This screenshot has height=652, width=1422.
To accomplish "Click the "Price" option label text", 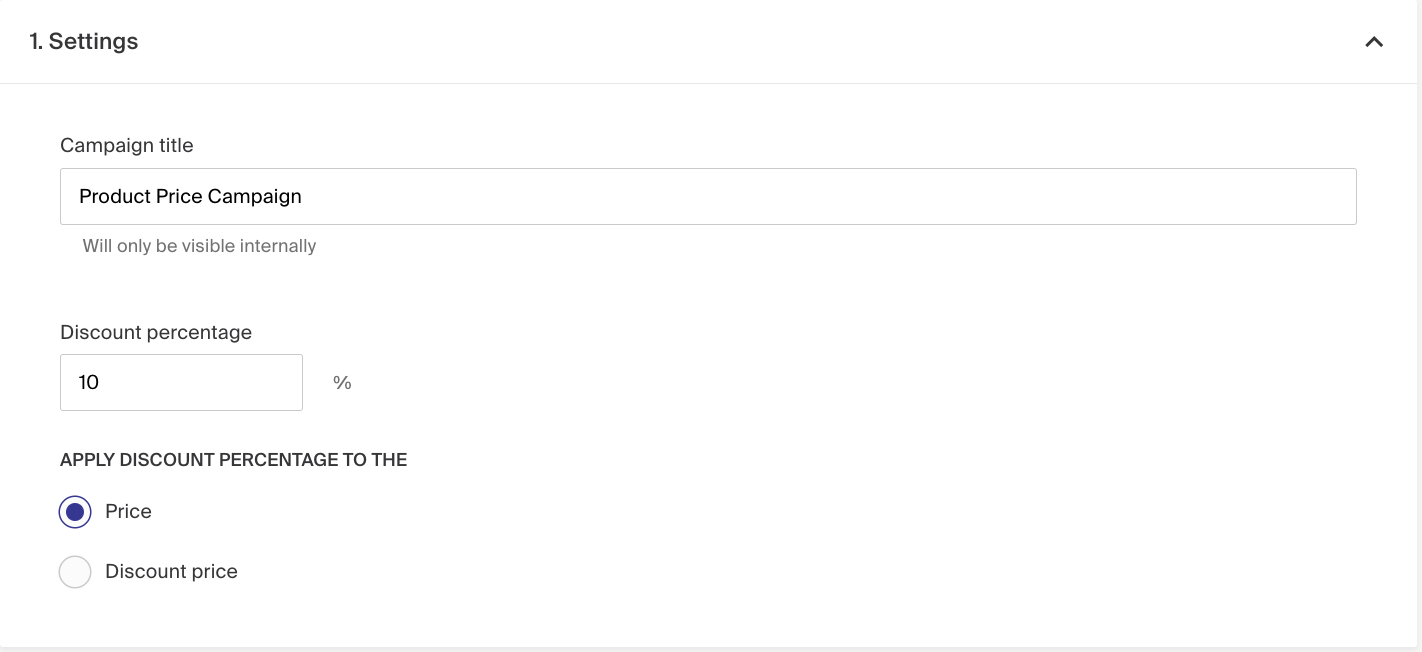I will coord(128,512).
